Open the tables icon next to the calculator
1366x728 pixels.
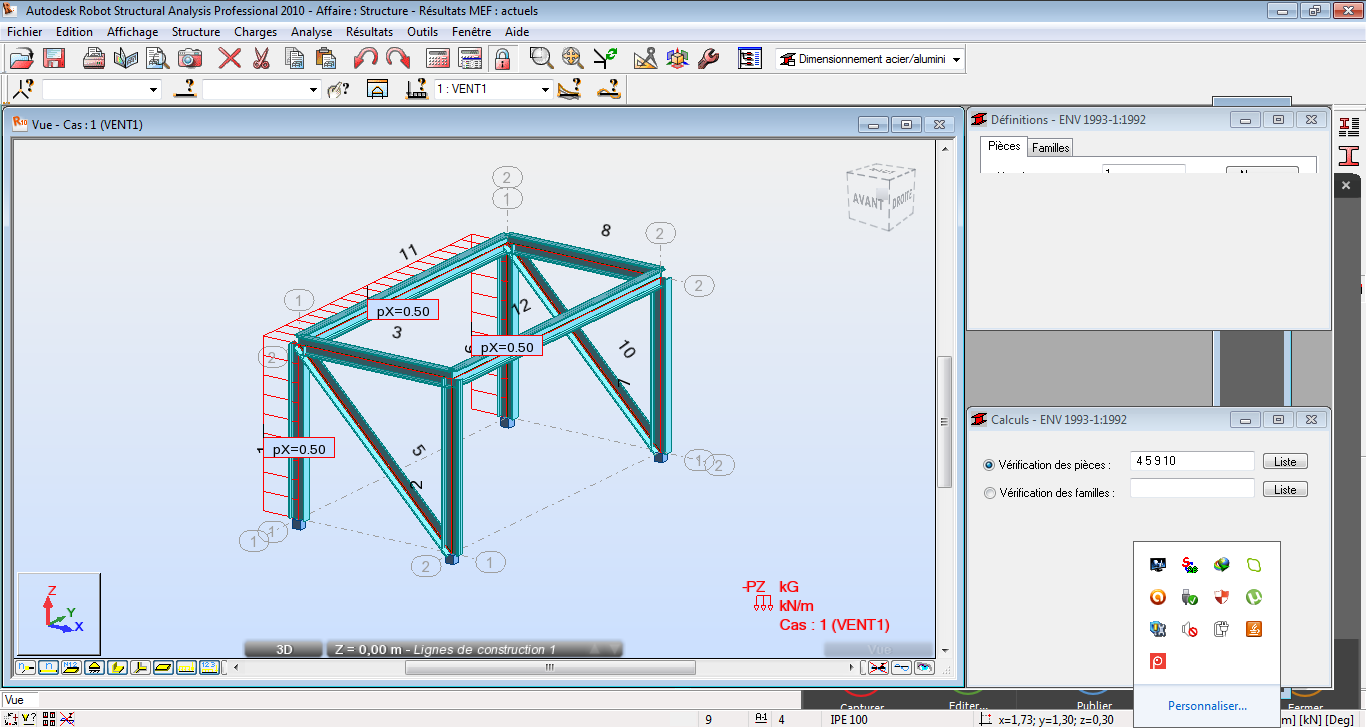tap(470, 58)
